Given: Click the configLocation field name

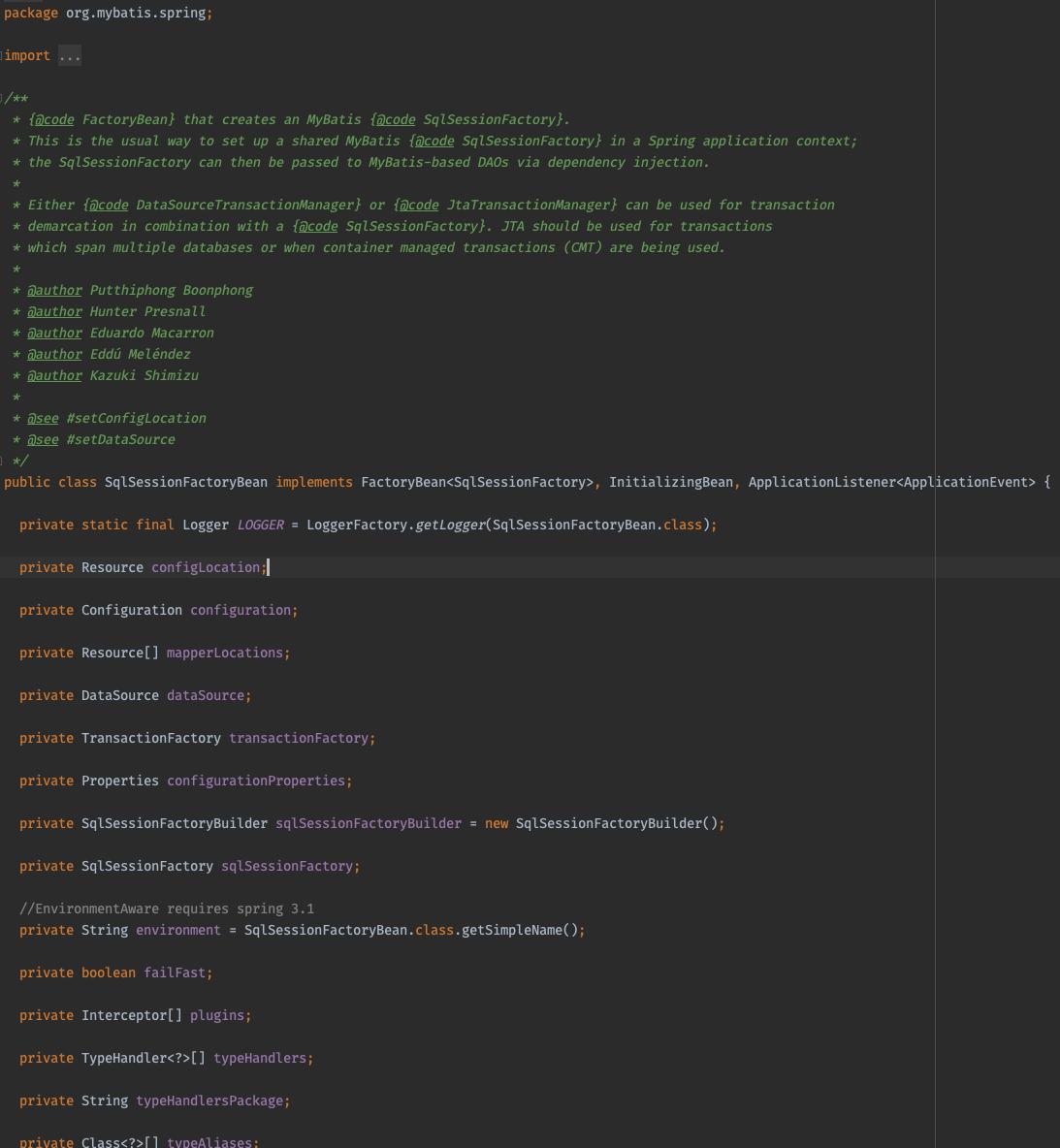Looking at the screenshot, I should [206, 567].
